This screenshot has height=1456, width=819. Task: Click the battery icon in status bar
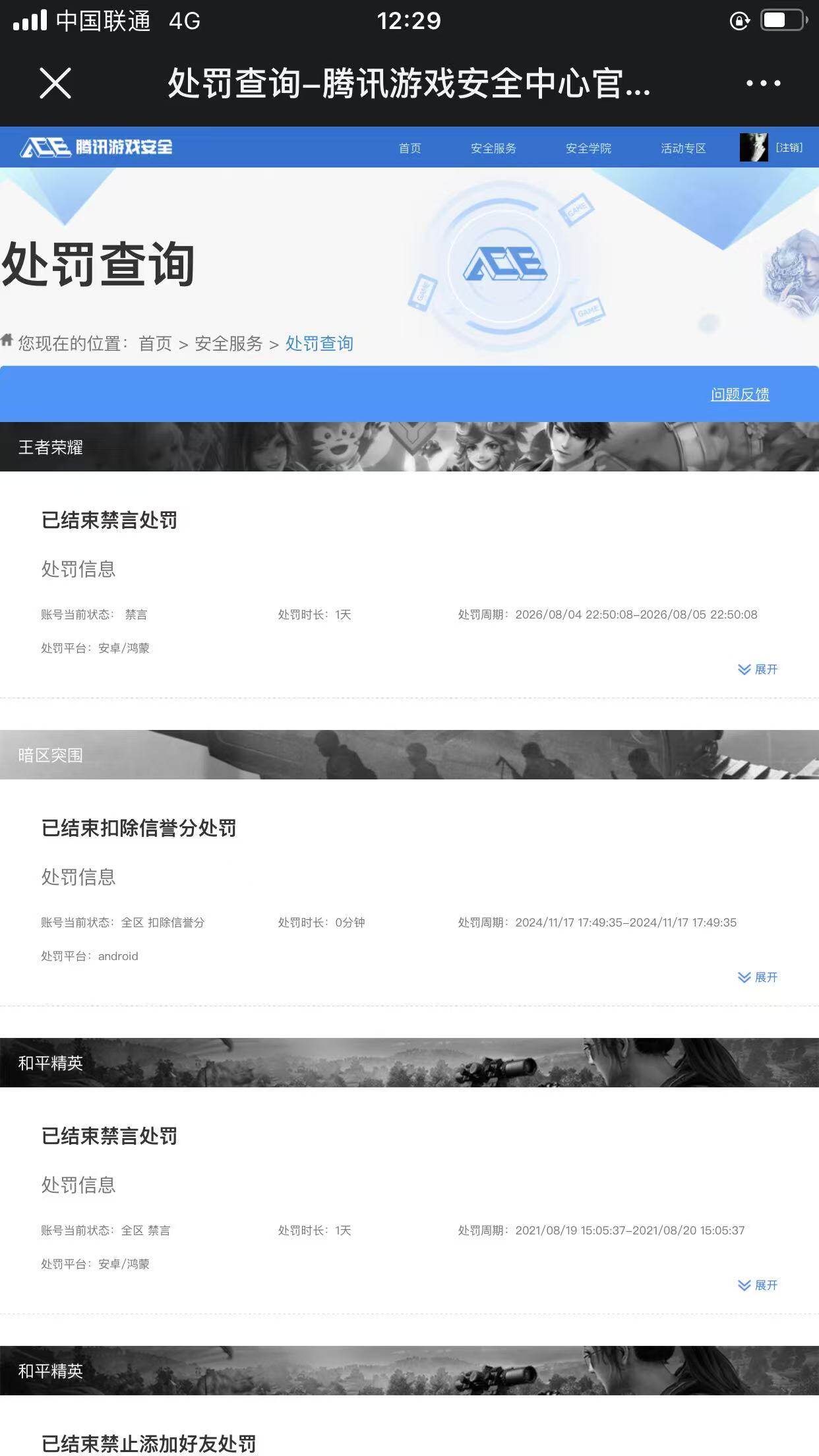point(785,20)
